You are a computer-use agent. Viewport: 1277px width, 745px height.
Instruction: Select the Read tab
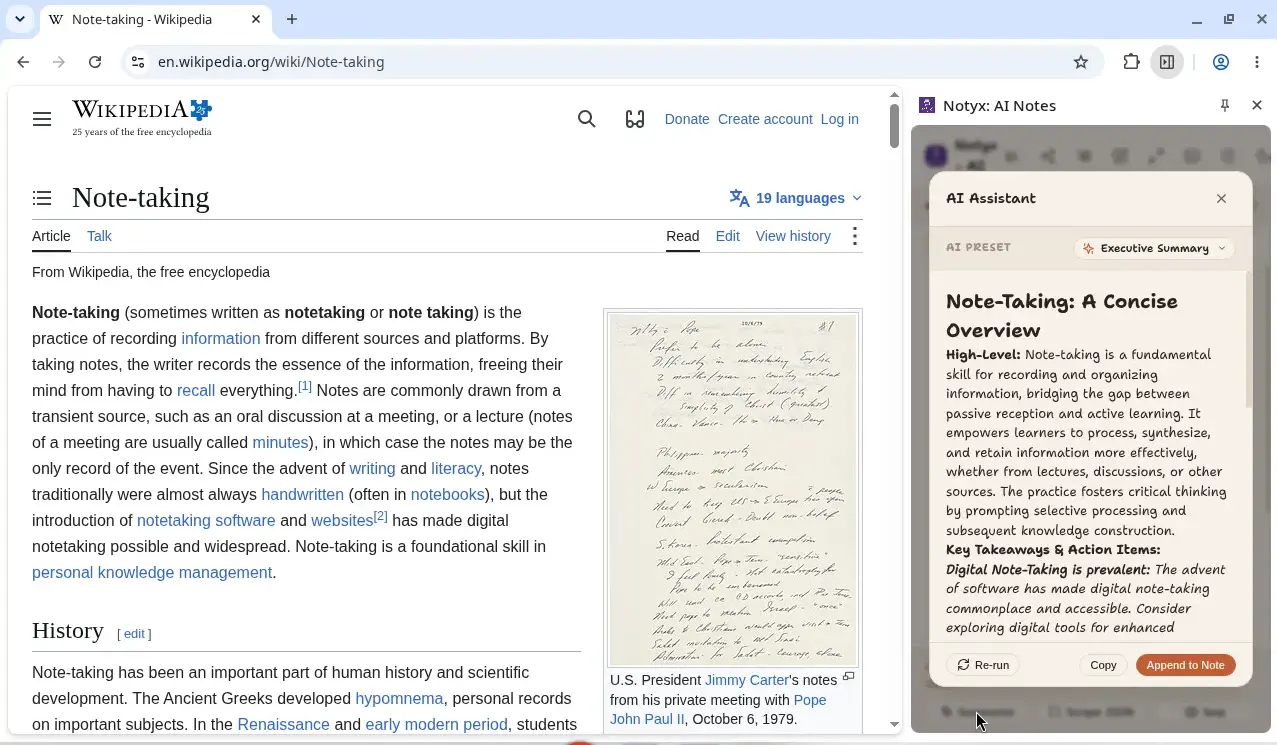point(682,236)
